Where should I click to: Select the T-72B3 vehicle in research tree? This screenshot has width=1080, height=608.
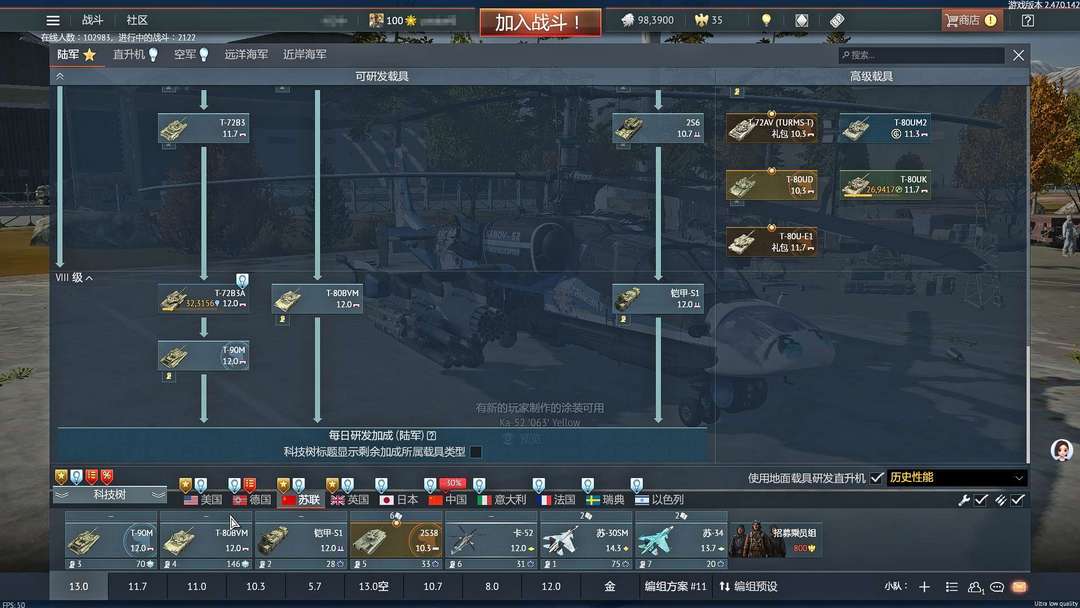pos(203,128)
